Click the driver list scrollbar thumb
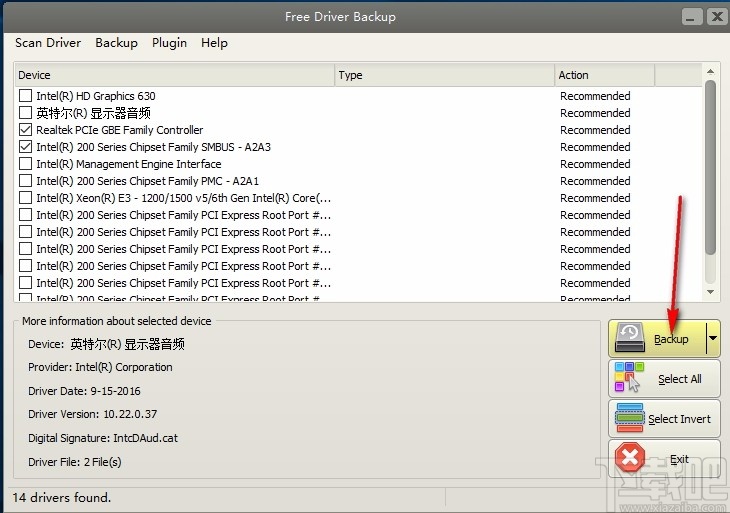The width and height of the screenshot is (730, 513). click(x=710, y=168)
